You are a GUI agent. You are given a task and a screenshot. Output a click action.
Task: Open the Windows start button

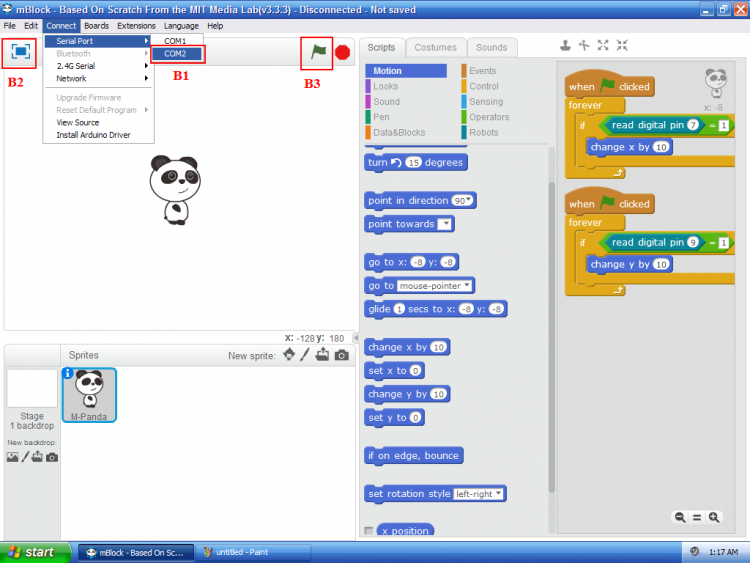coord(34,552)
